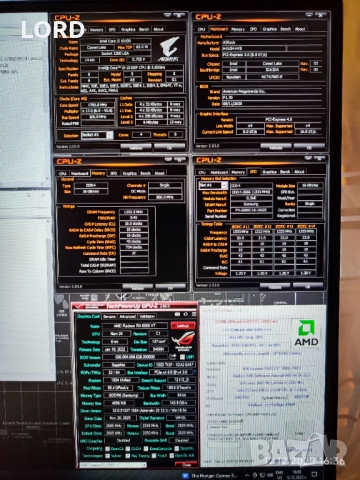Open the taskbar clock and date
Screen dimensions: 360x480
click(295, 475)
